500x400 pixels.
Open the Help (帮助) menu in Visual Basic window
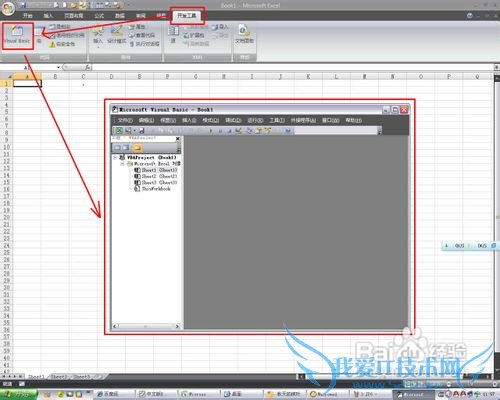point(353,120)
